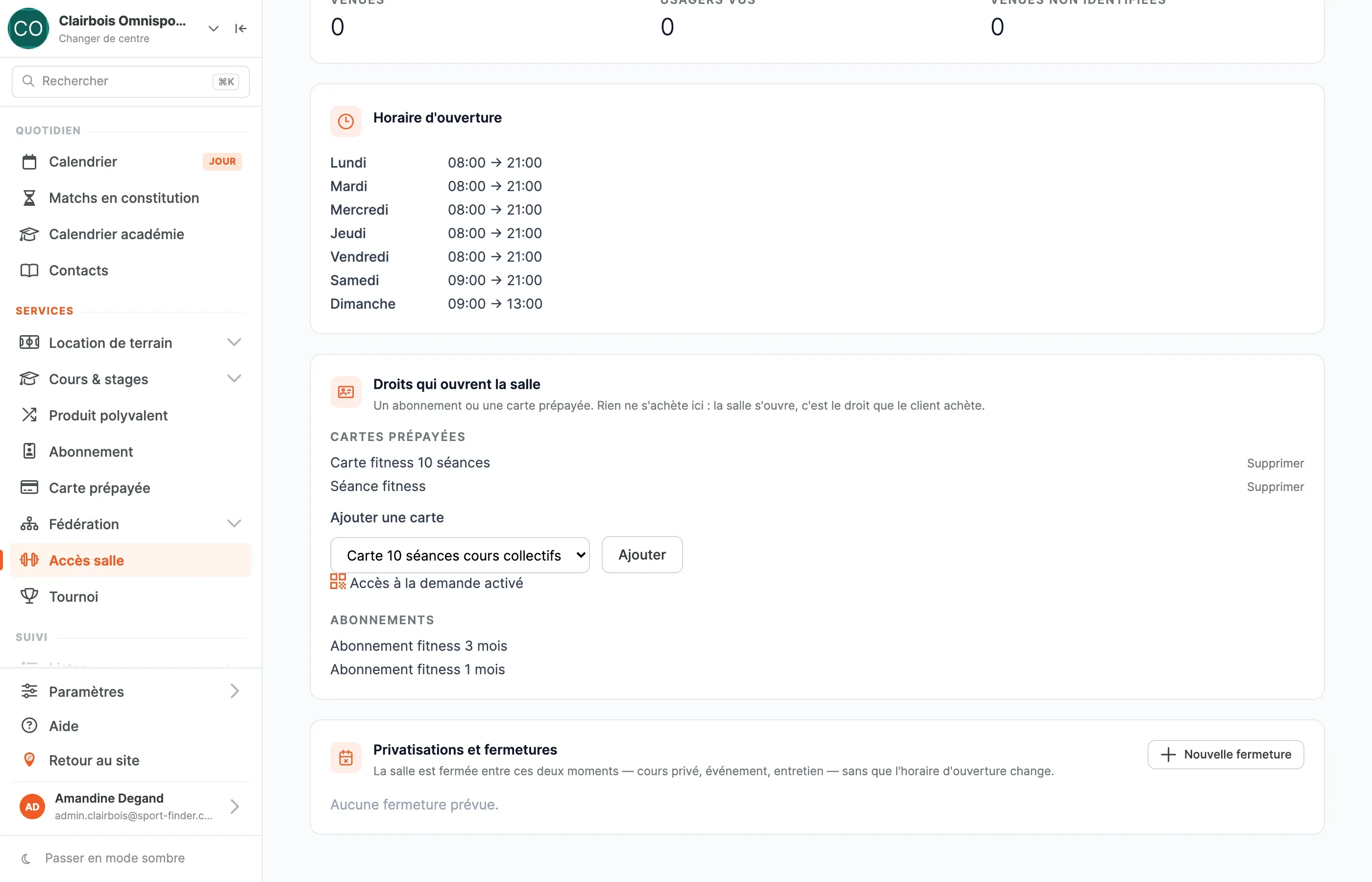The image size is (1372, 882).
Task: Click Abonnement fitness 3 mois text
Action: 418,645
